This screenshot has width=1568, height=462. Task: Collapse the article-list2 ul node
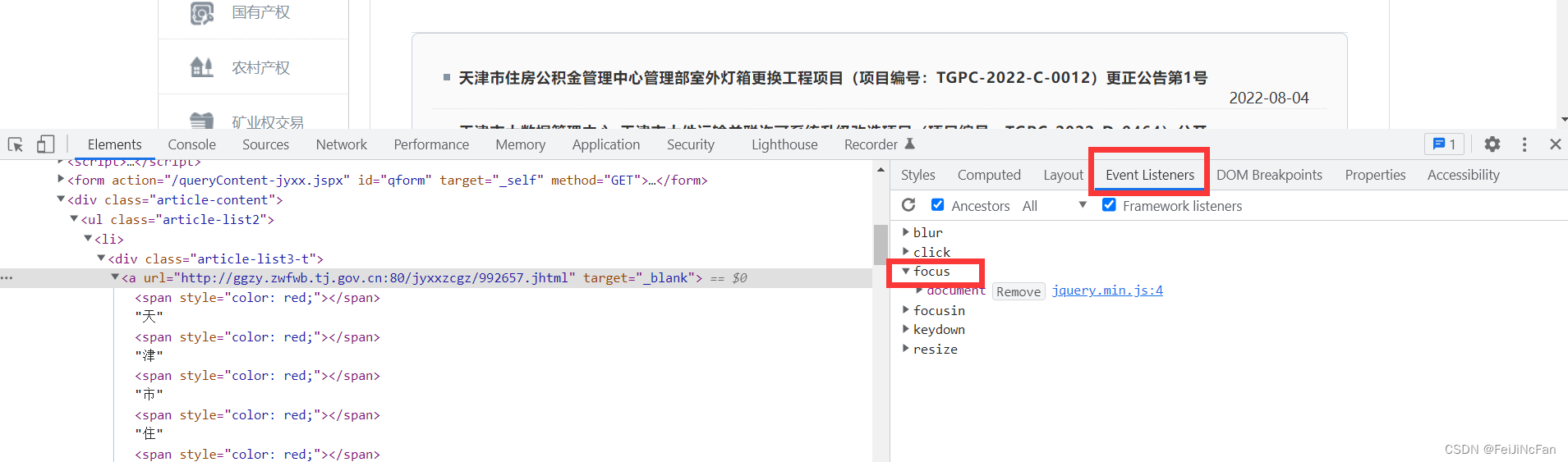click(74, 218)
